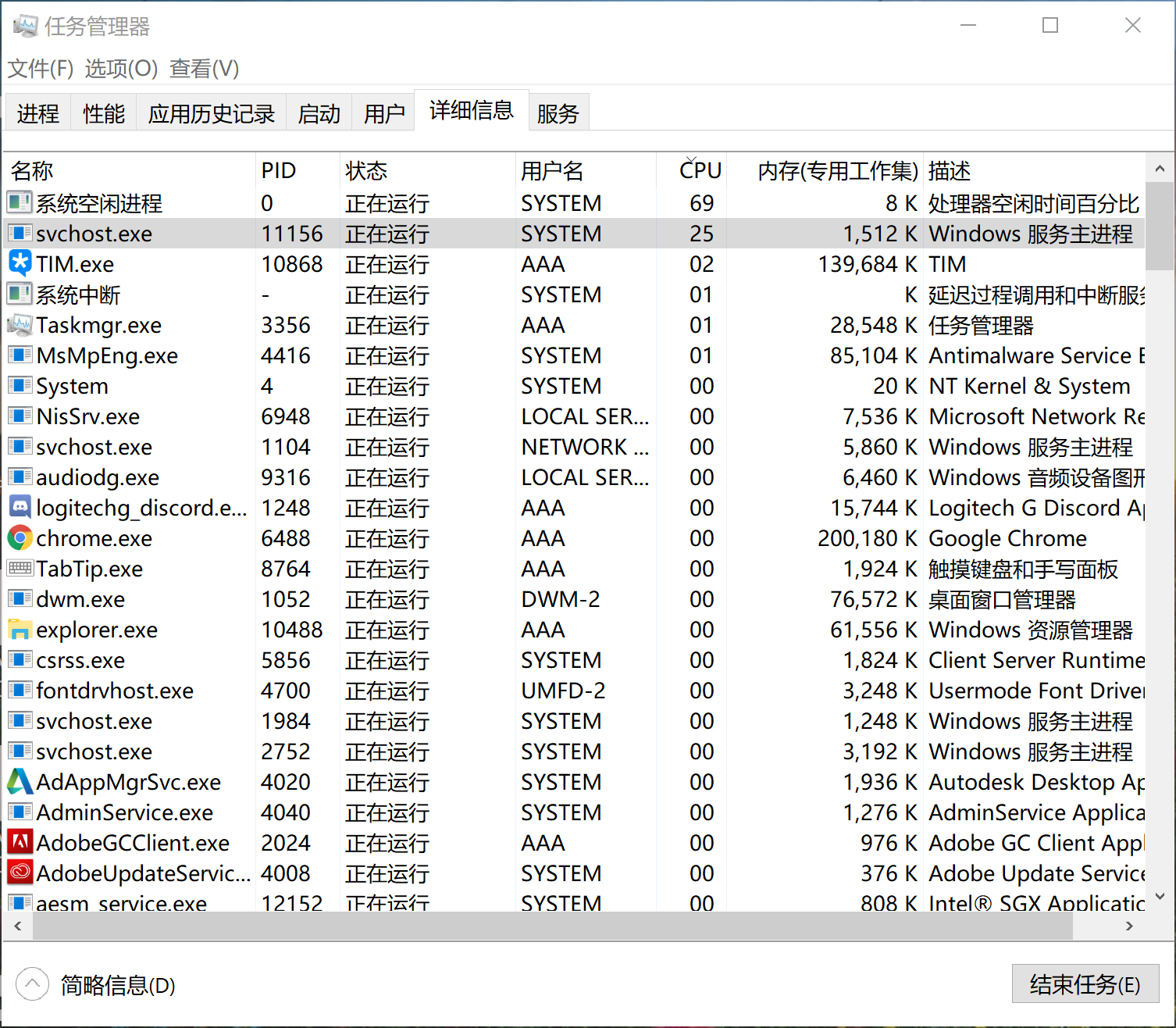Select the AdobeGCClient.exe icon
1176x1028 pixels.
click(20, 842)
